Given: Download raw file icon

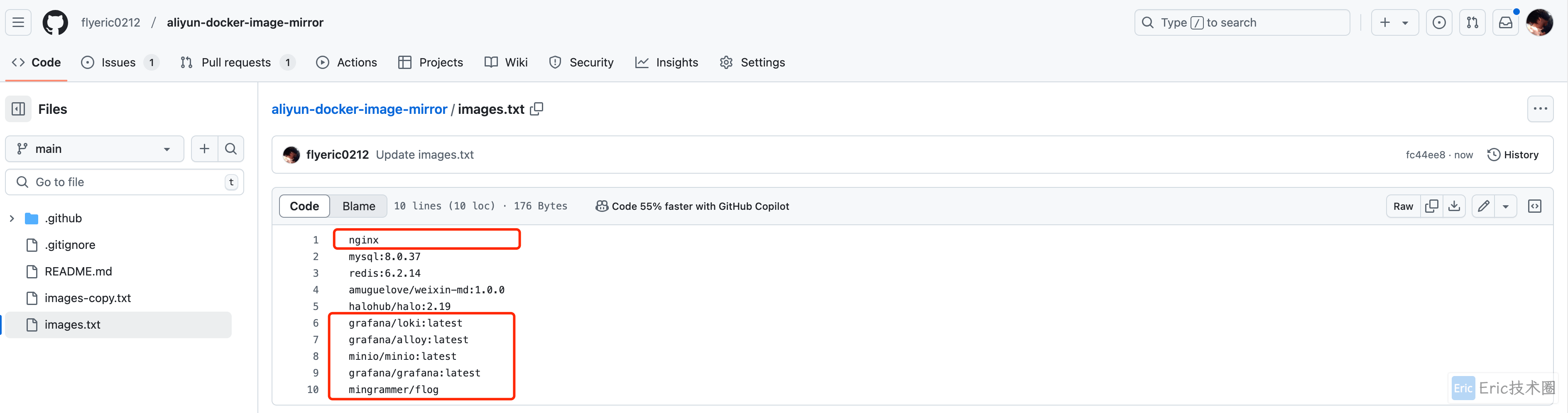Looking at the screenshot, I should coord(1454,206).
